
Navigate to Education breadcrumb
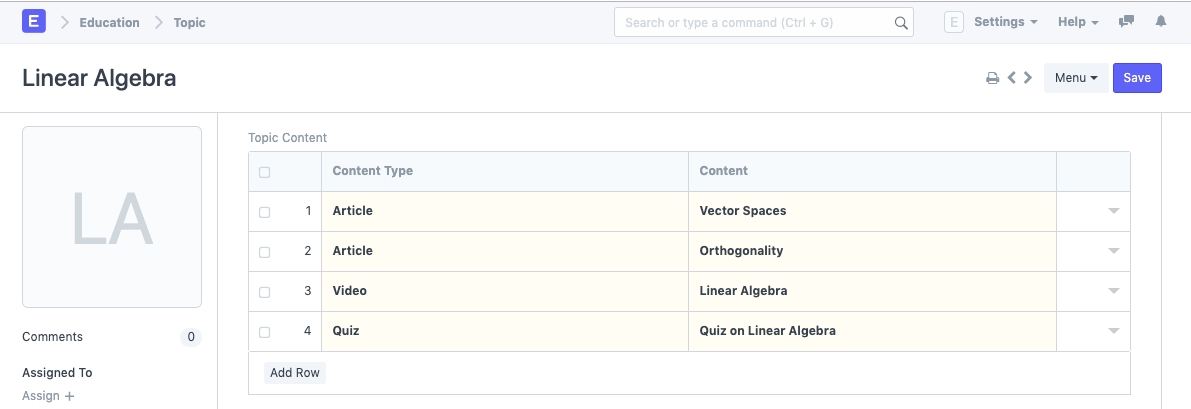[109, 22]
